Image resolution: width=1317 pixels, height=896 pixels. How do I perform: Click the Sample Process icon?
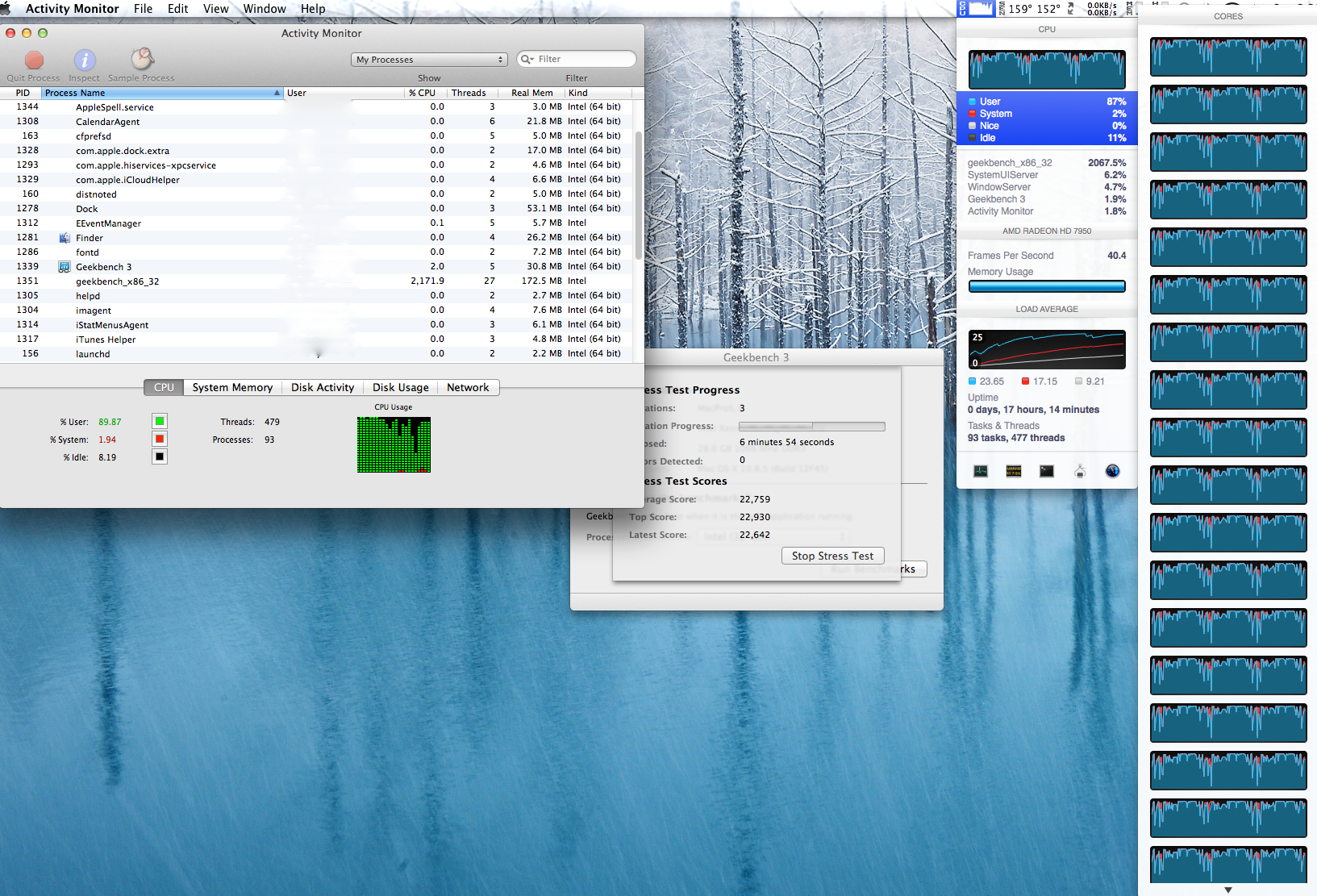142,59
